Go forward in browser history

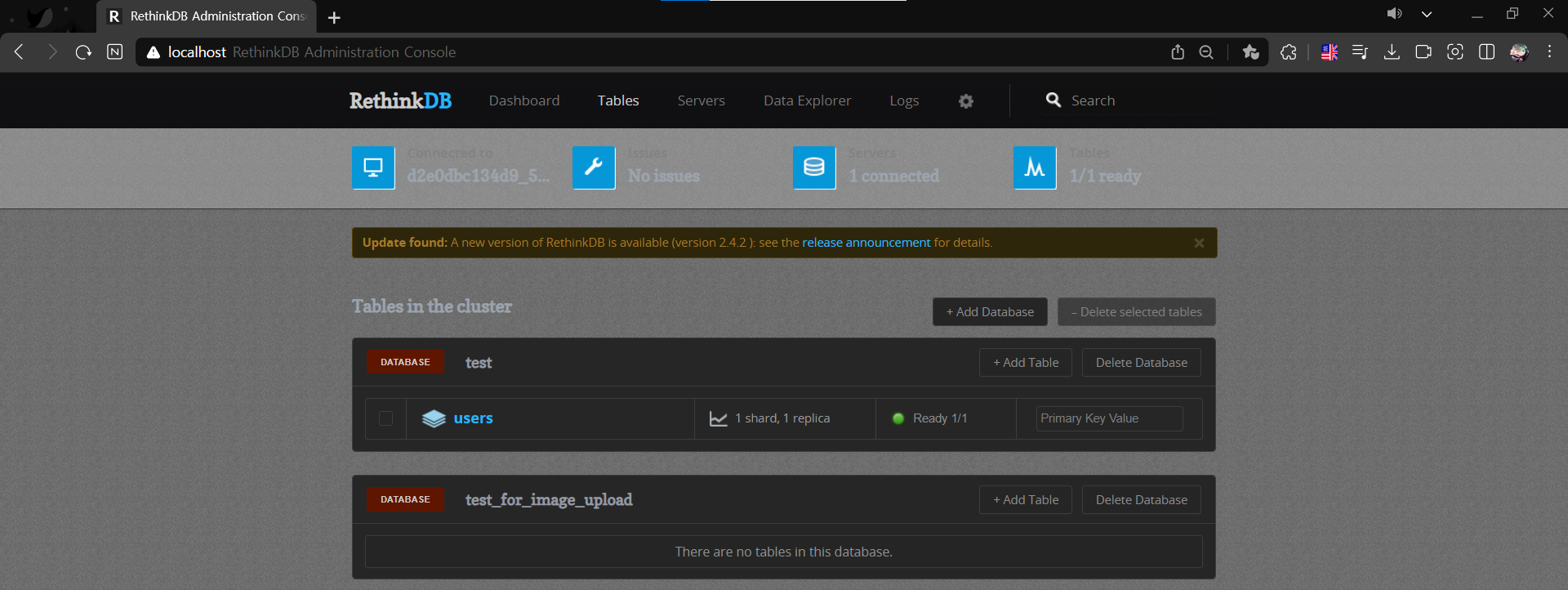tap(51, 51)
